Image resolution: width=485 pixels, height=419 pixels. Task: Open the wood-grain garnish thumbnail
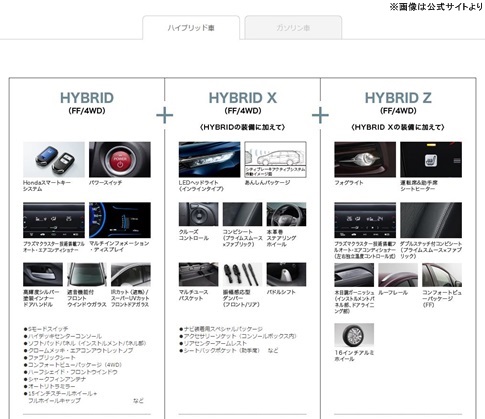[x=354, y=275]
